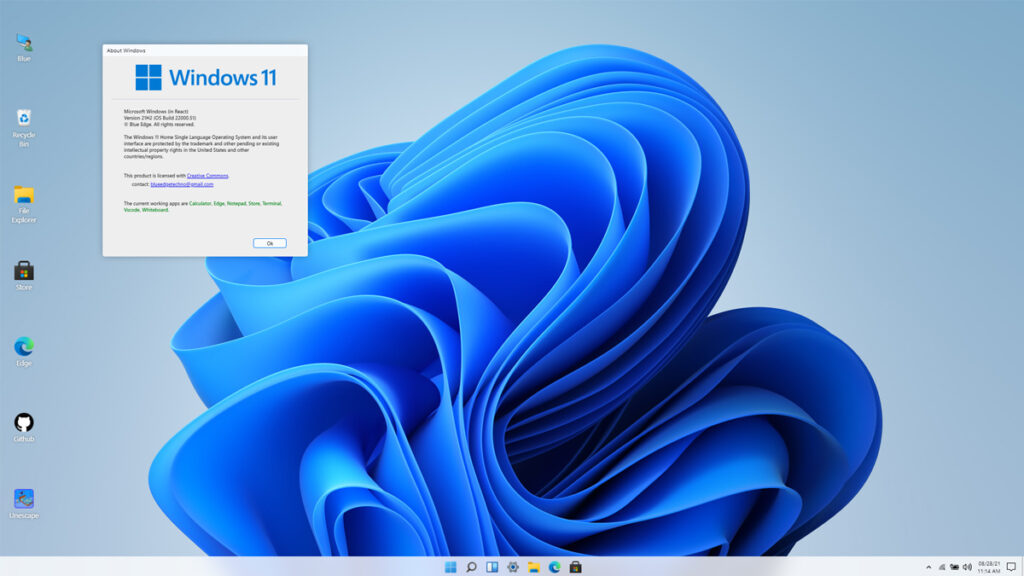Open the Edge desktop shortcut
Image resolution: width=1024 pixels, height=576 pixels.
tap(24, 347)
